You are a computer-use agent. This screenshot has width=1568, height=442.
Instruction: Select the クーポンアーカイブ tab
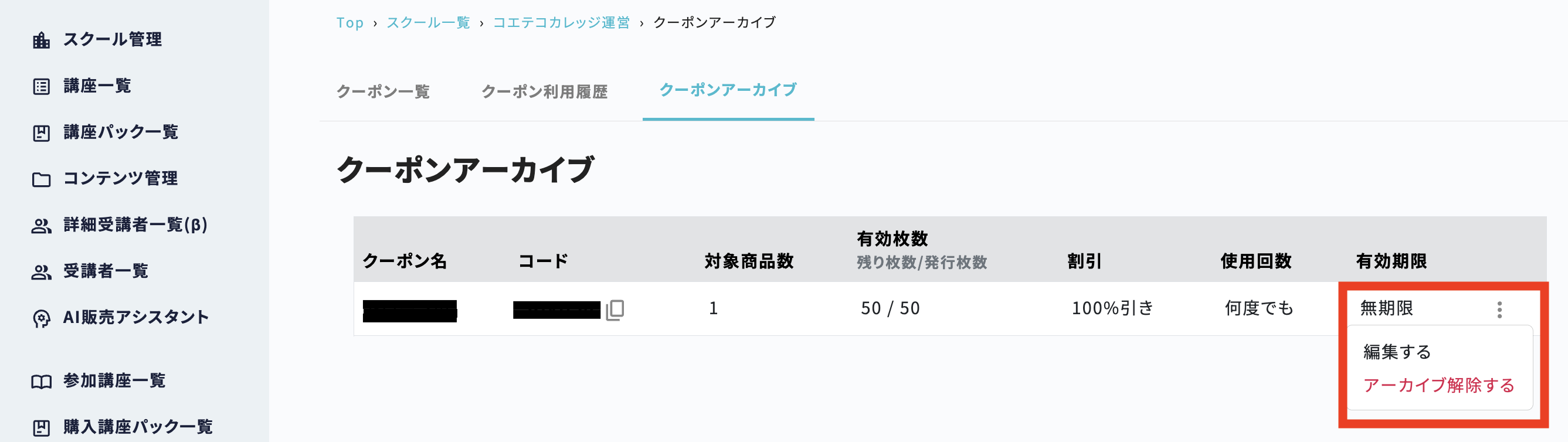[x=728, y=90]
